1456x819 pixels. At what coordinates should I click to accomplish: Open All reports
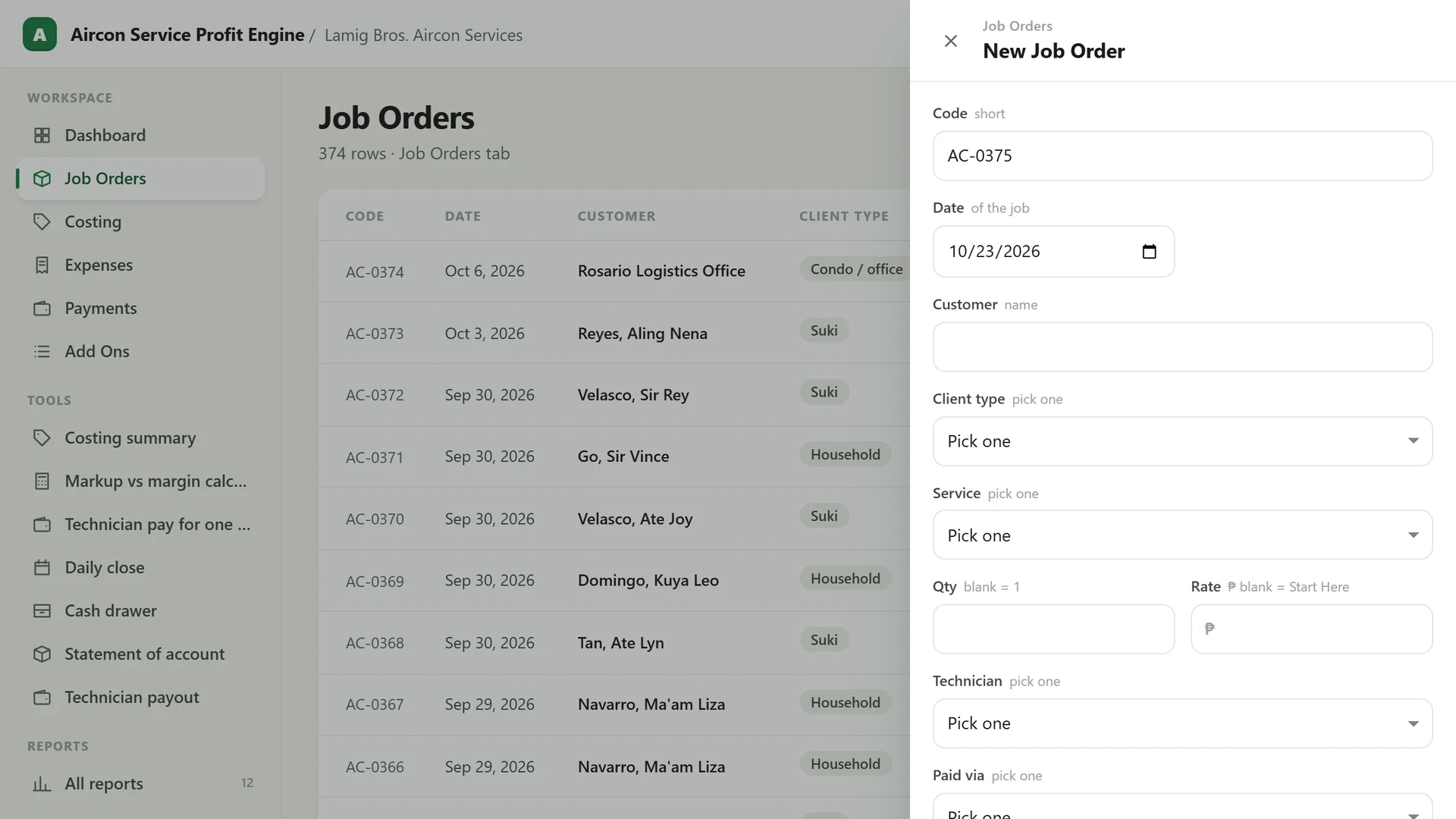pos(140,783)
